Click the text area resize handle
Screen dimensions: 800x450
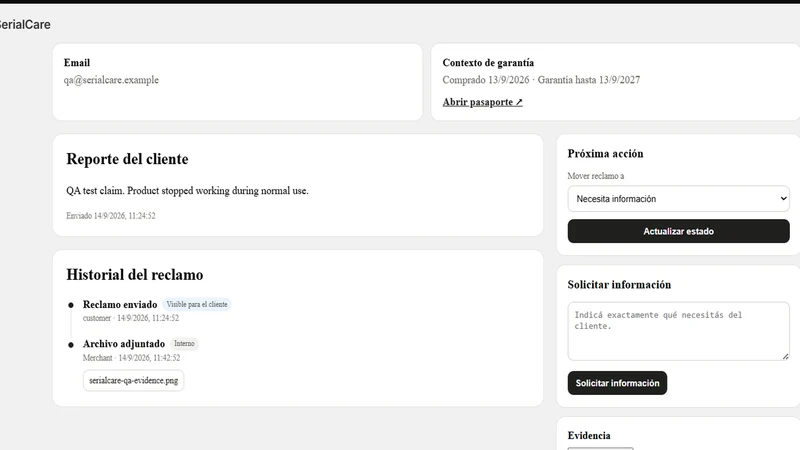[785, 356]
